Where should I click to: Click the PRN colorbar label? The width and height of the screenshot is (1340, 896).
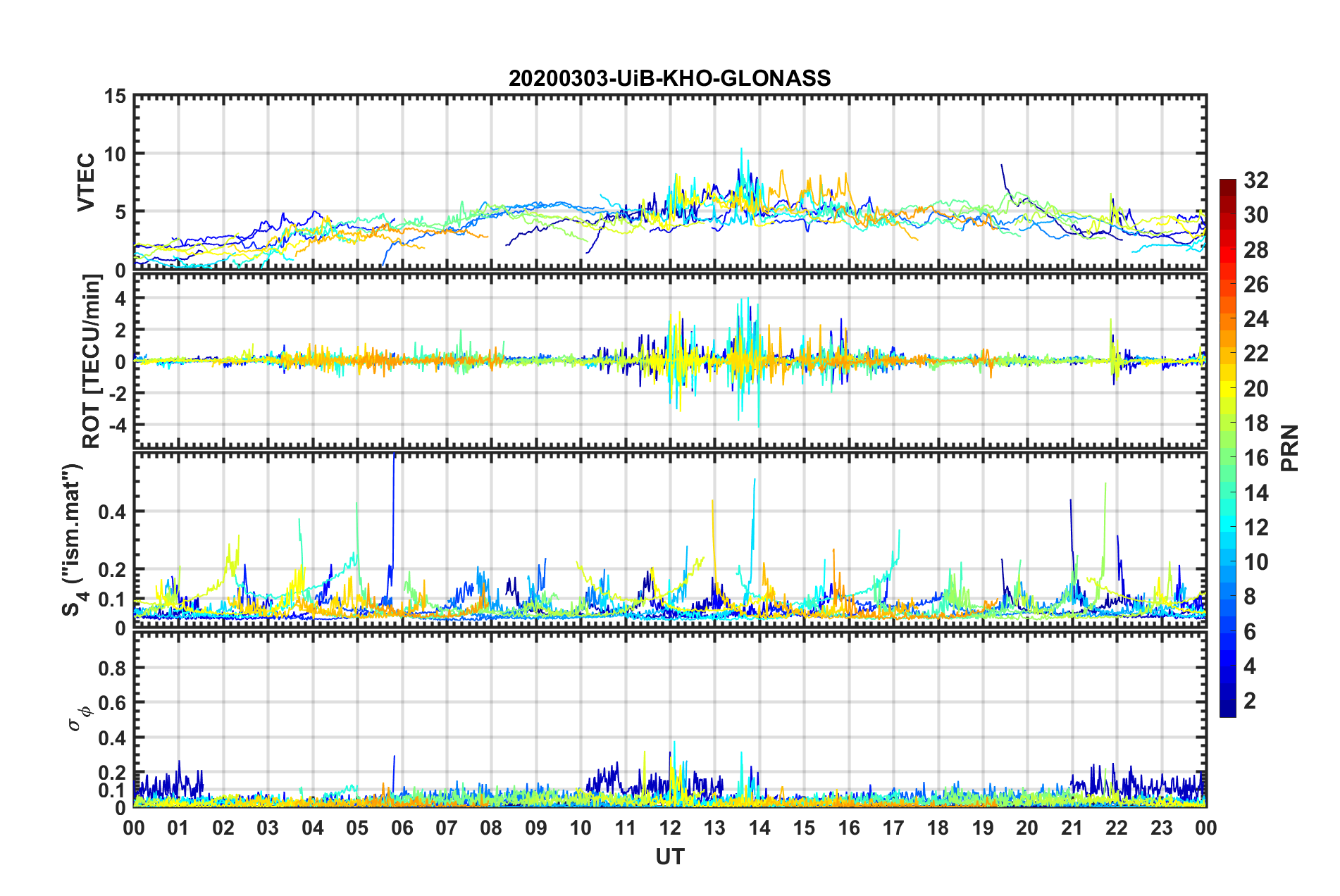pos(1289,448)
